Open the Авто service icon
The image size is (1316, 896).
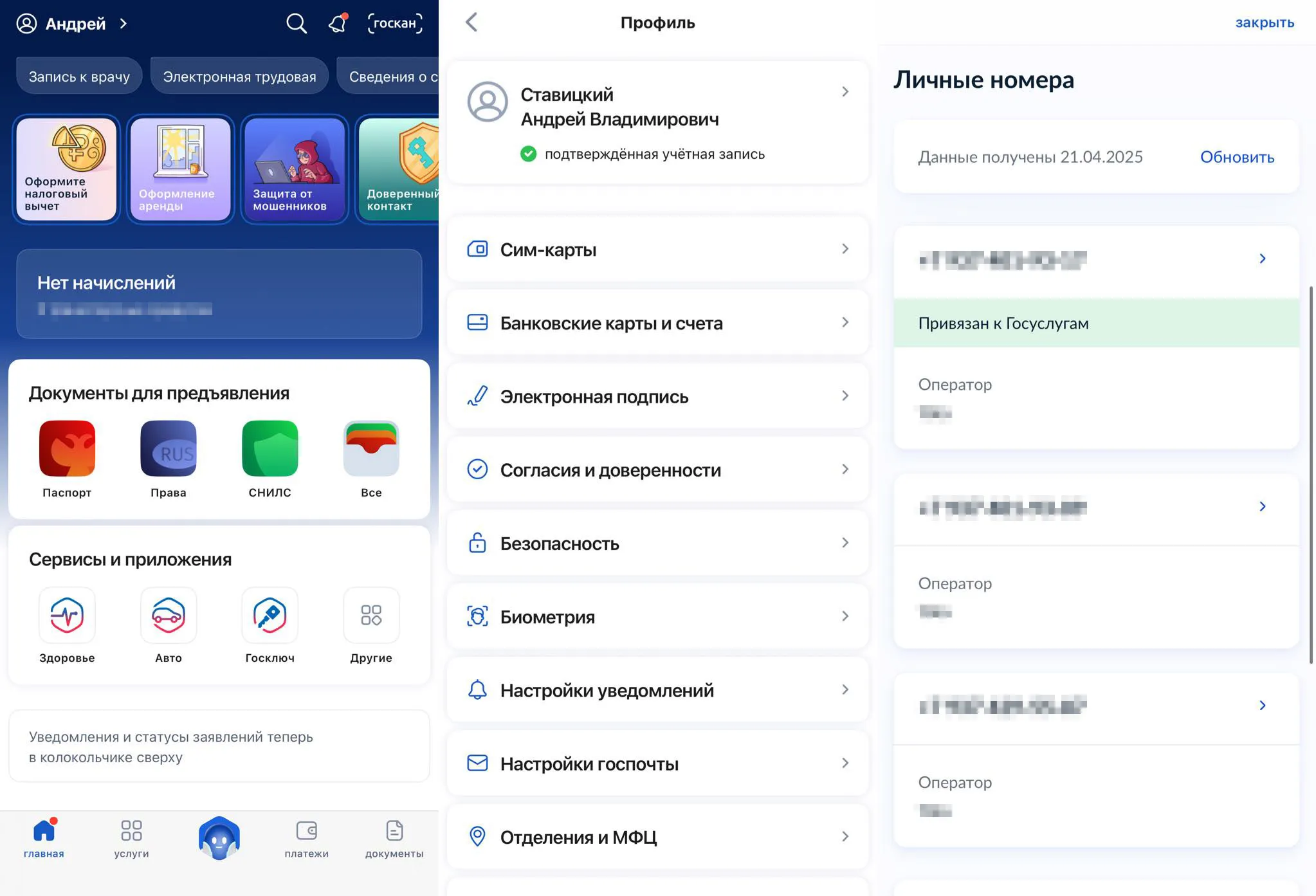(169, 616)
